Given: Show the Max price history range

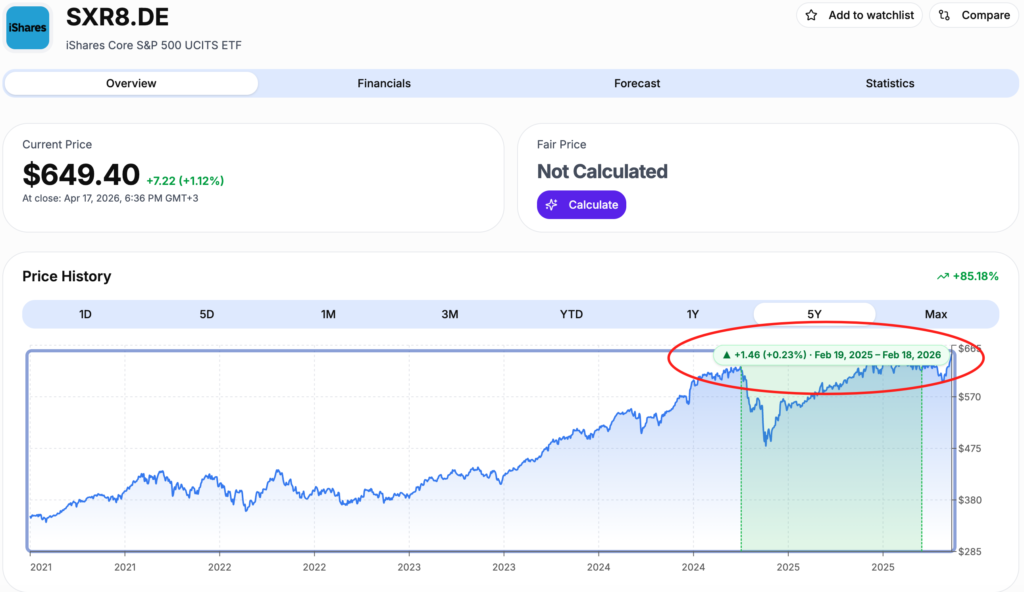Looking at the screenshot, I should (x=936, y=314).
